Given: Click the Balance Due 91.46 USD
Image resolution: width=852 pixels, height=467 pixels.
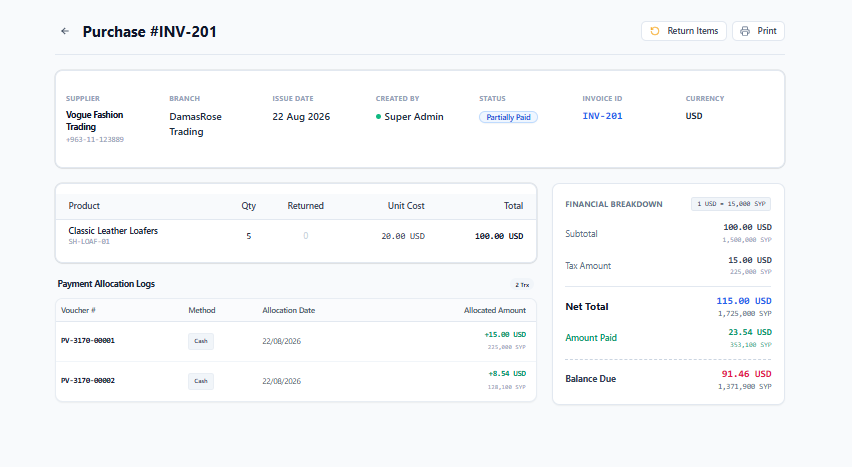Looking at the screenshot, I should pos(747,373).
